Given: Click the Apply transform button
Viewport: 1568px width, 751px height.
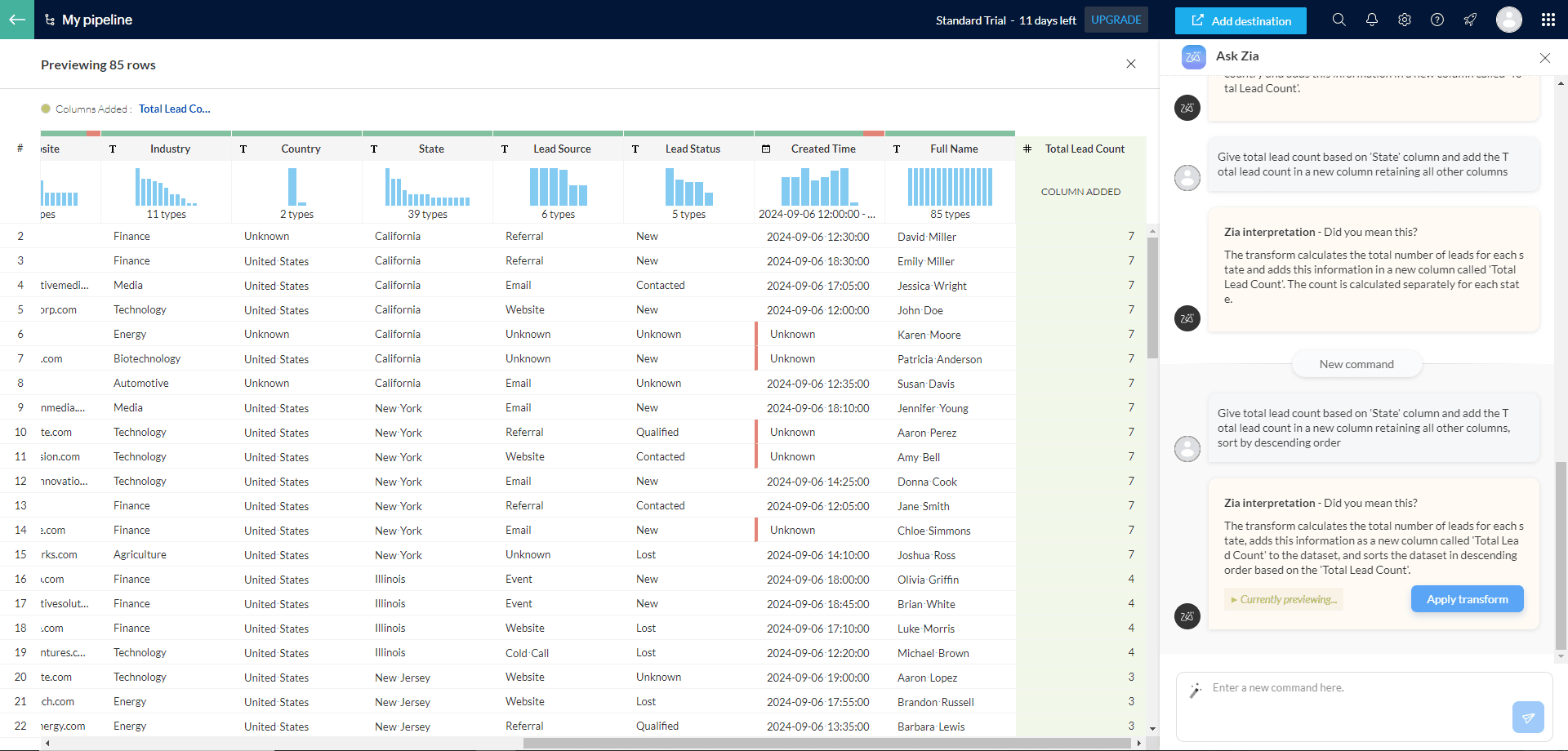Looking at the screenshot, I should (1467, 599).
